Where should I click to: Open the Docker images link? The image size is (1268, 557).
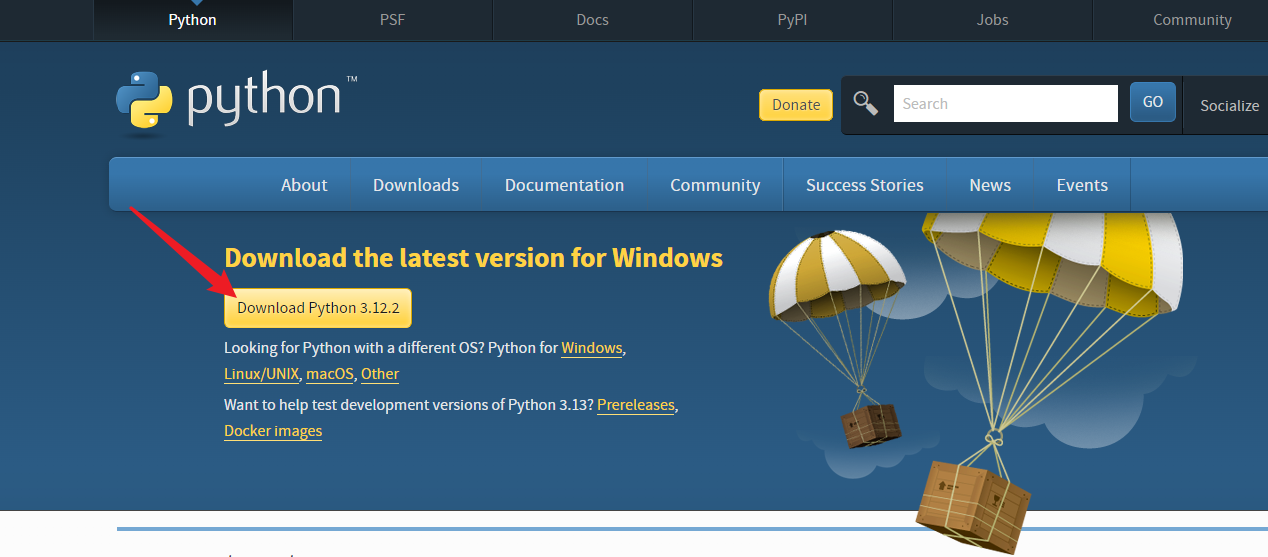click(273, 431)
